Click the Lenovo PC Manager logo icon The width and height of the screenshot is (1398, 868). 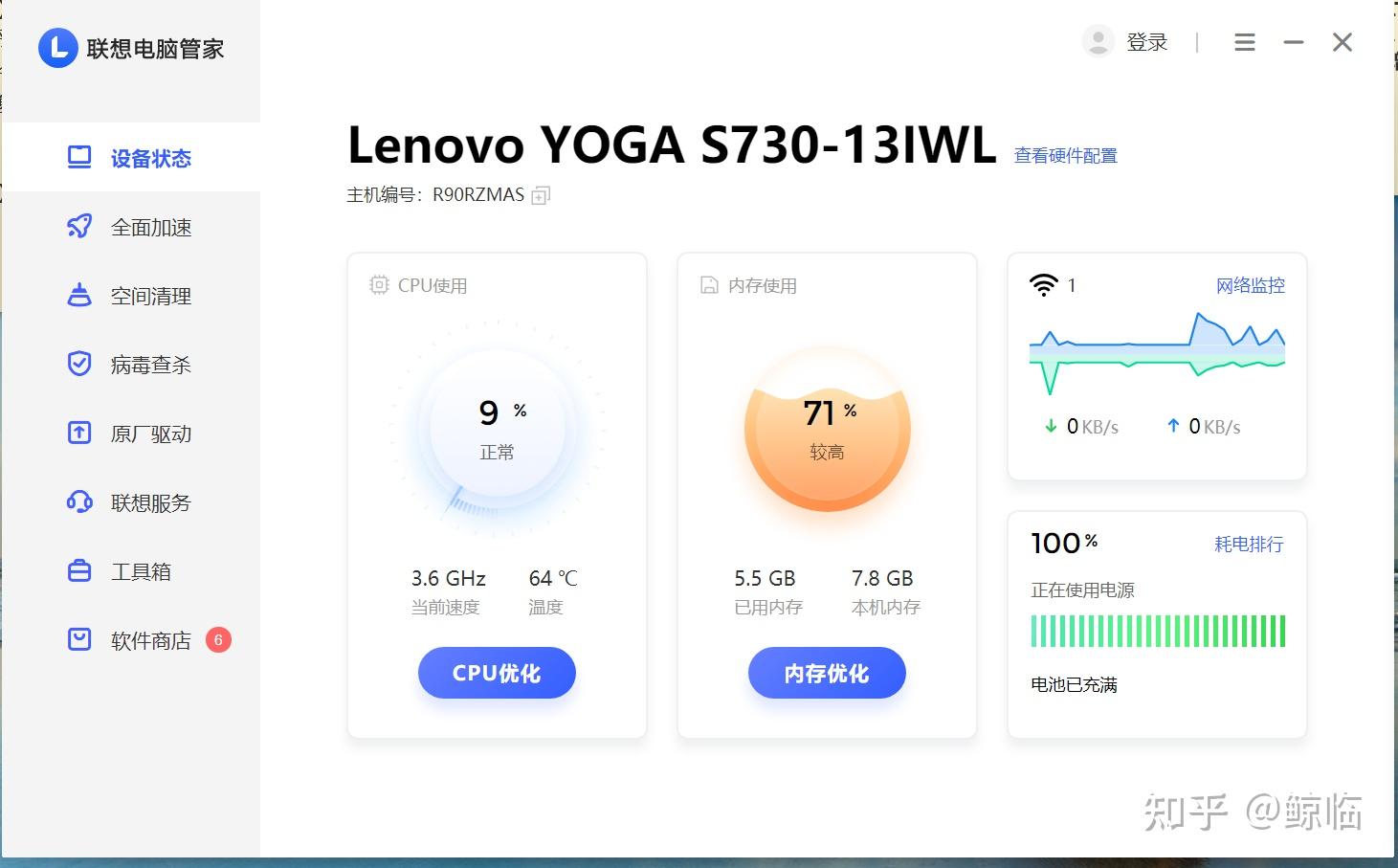click(57, 48)
